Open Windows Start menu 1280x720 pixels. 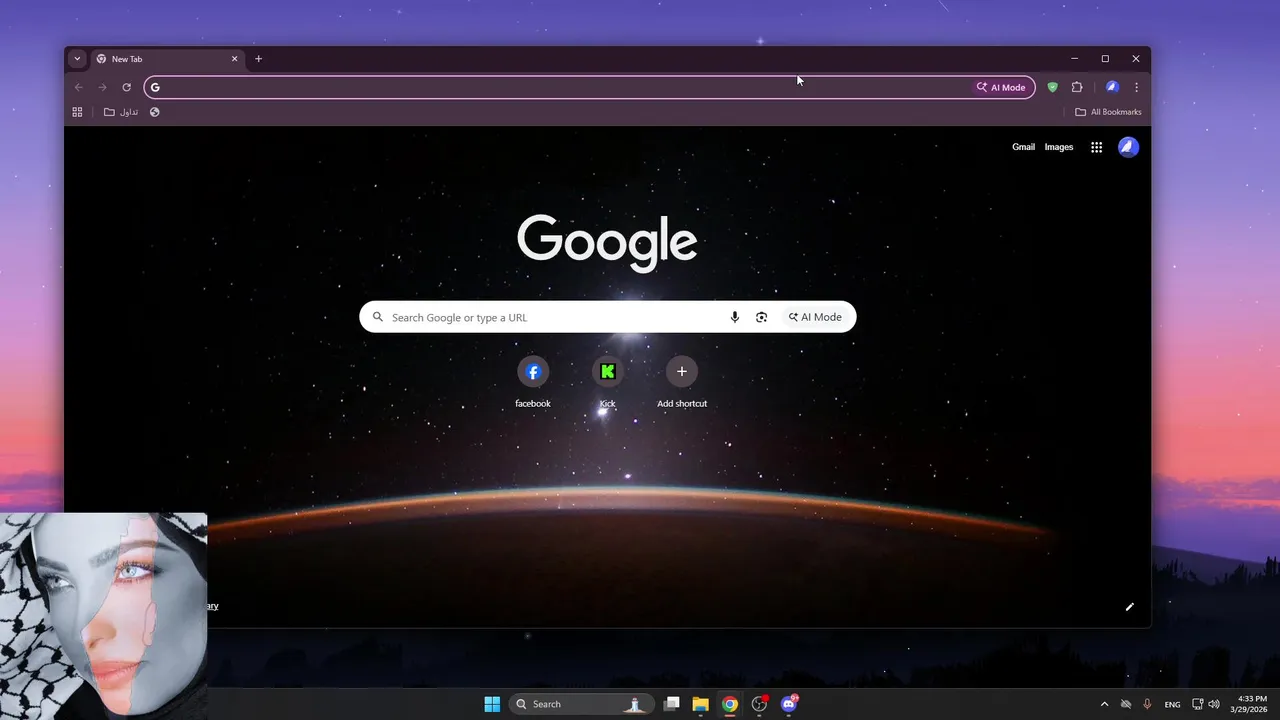click(x=492, y=704)
